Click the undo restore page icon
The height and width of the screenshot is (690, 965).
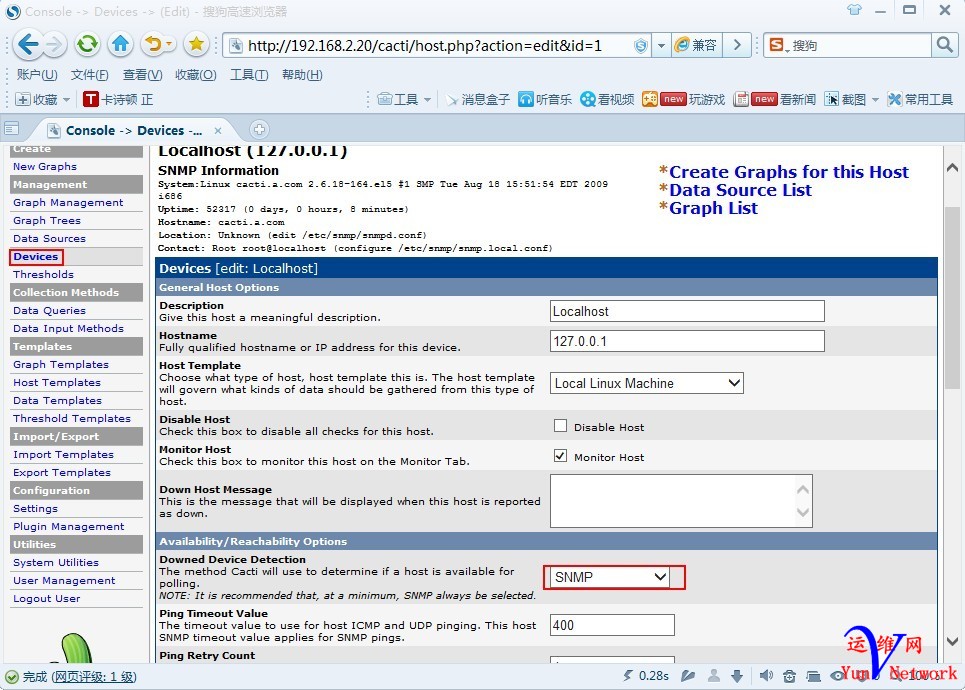coord(153,44)
